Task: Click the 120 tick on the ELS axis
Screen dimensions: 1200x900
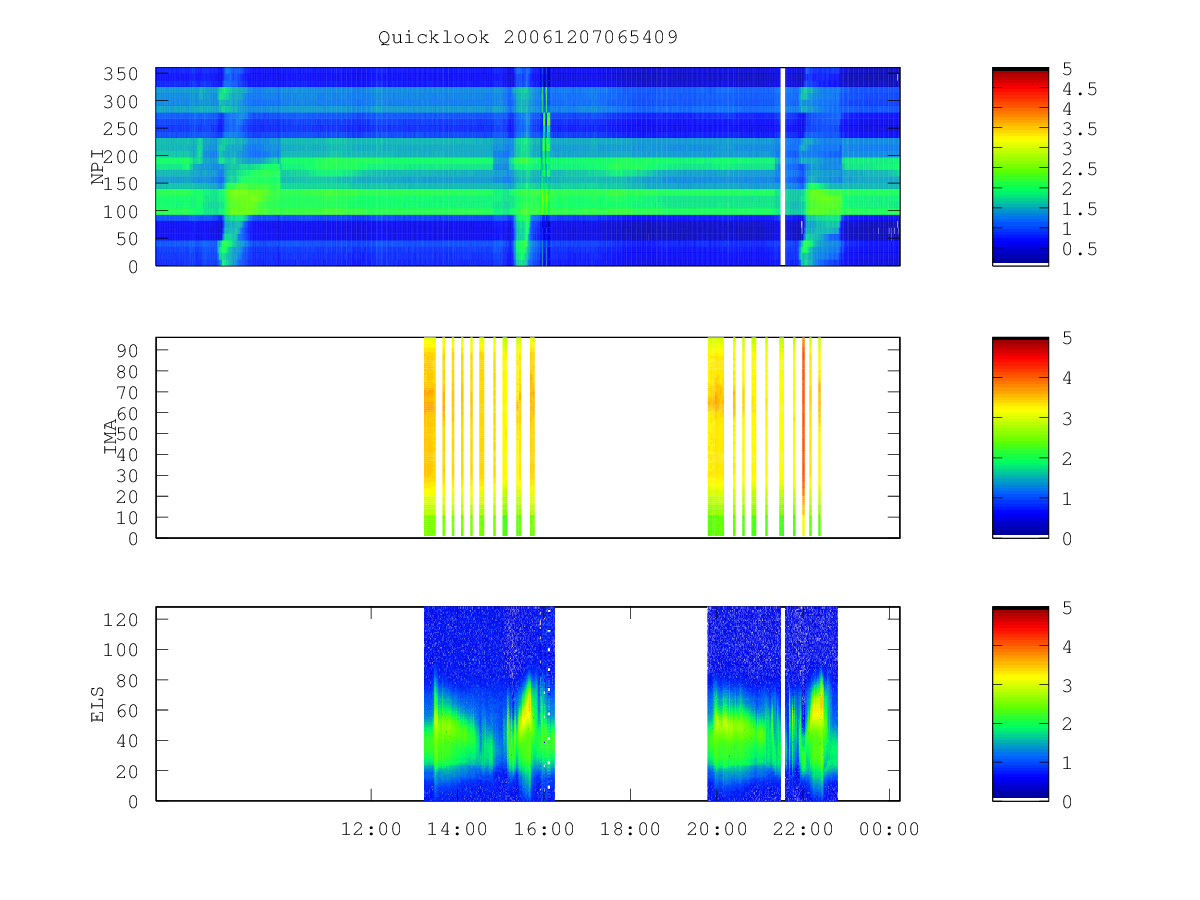Action: 123,619
